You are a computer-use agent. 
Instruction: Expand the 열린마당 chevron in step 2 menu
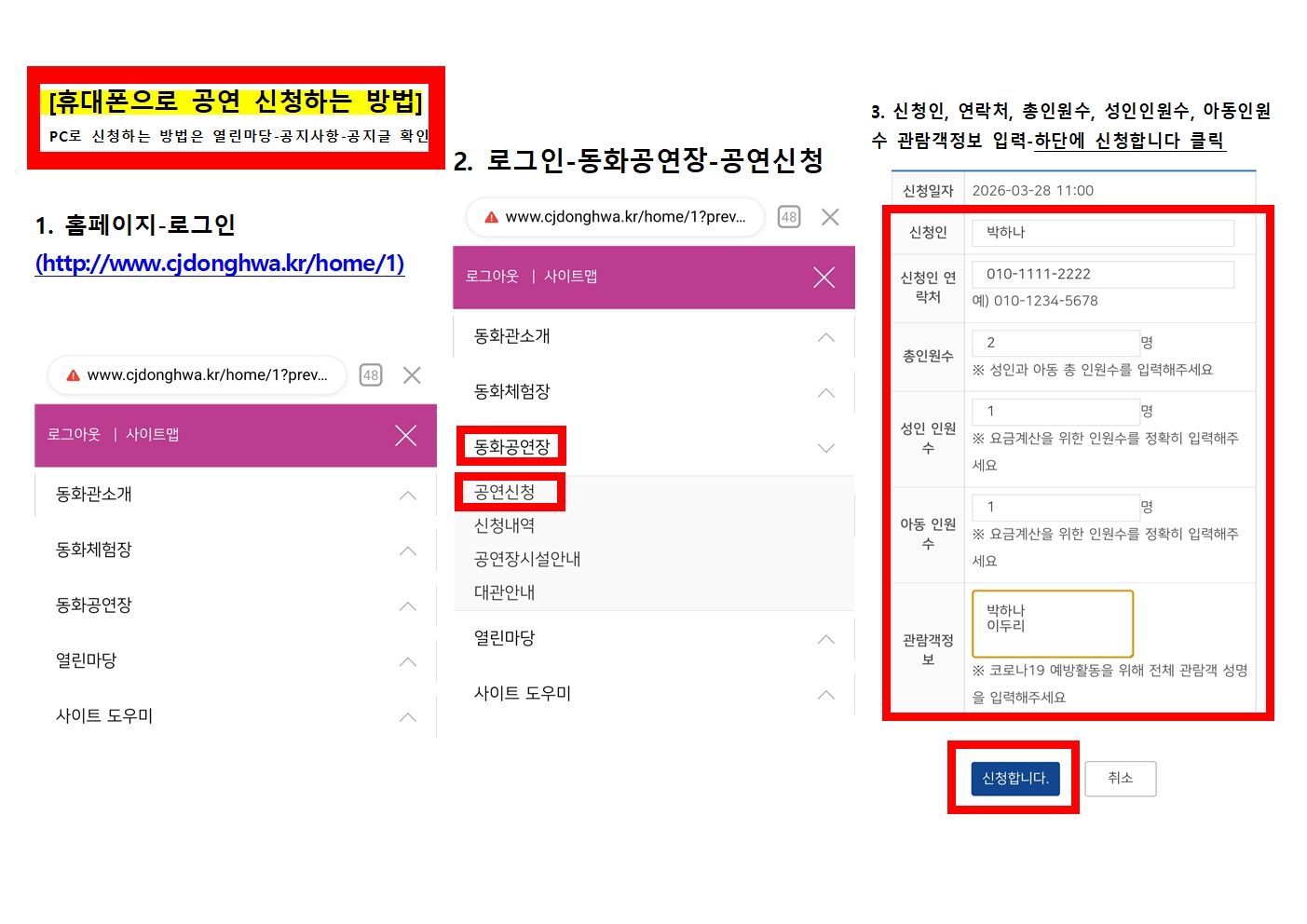click(825, 639)
